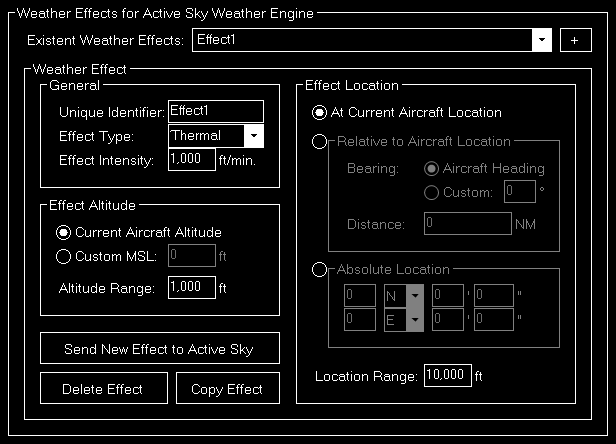Click the longitude seconds field

pos(494,319)
